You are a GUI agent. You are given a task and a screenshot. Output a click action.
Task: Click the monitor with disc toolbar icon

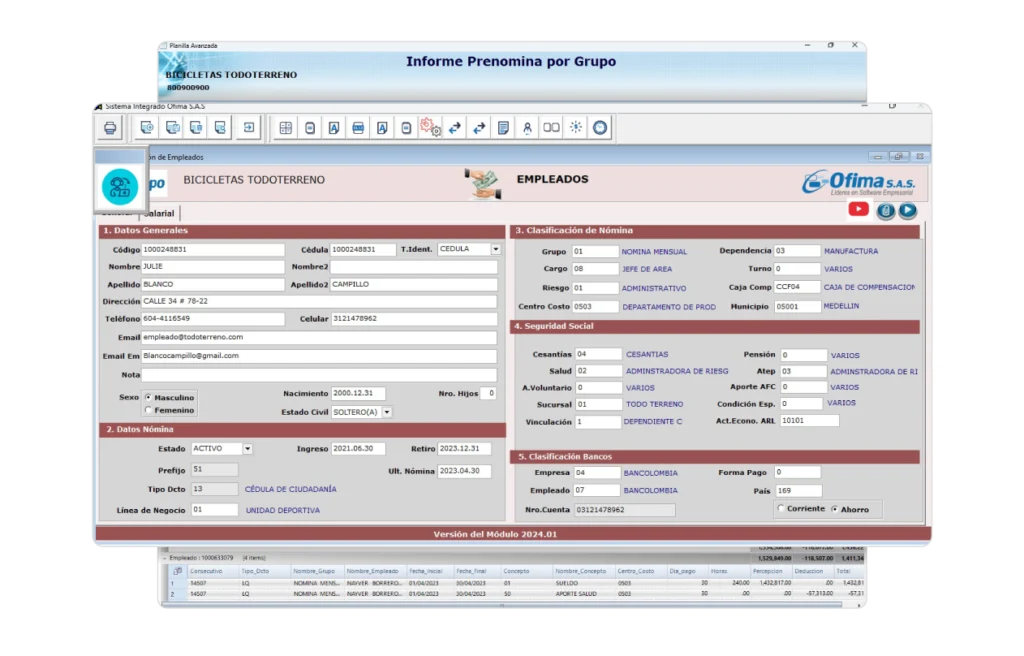[x=148, y=127]
